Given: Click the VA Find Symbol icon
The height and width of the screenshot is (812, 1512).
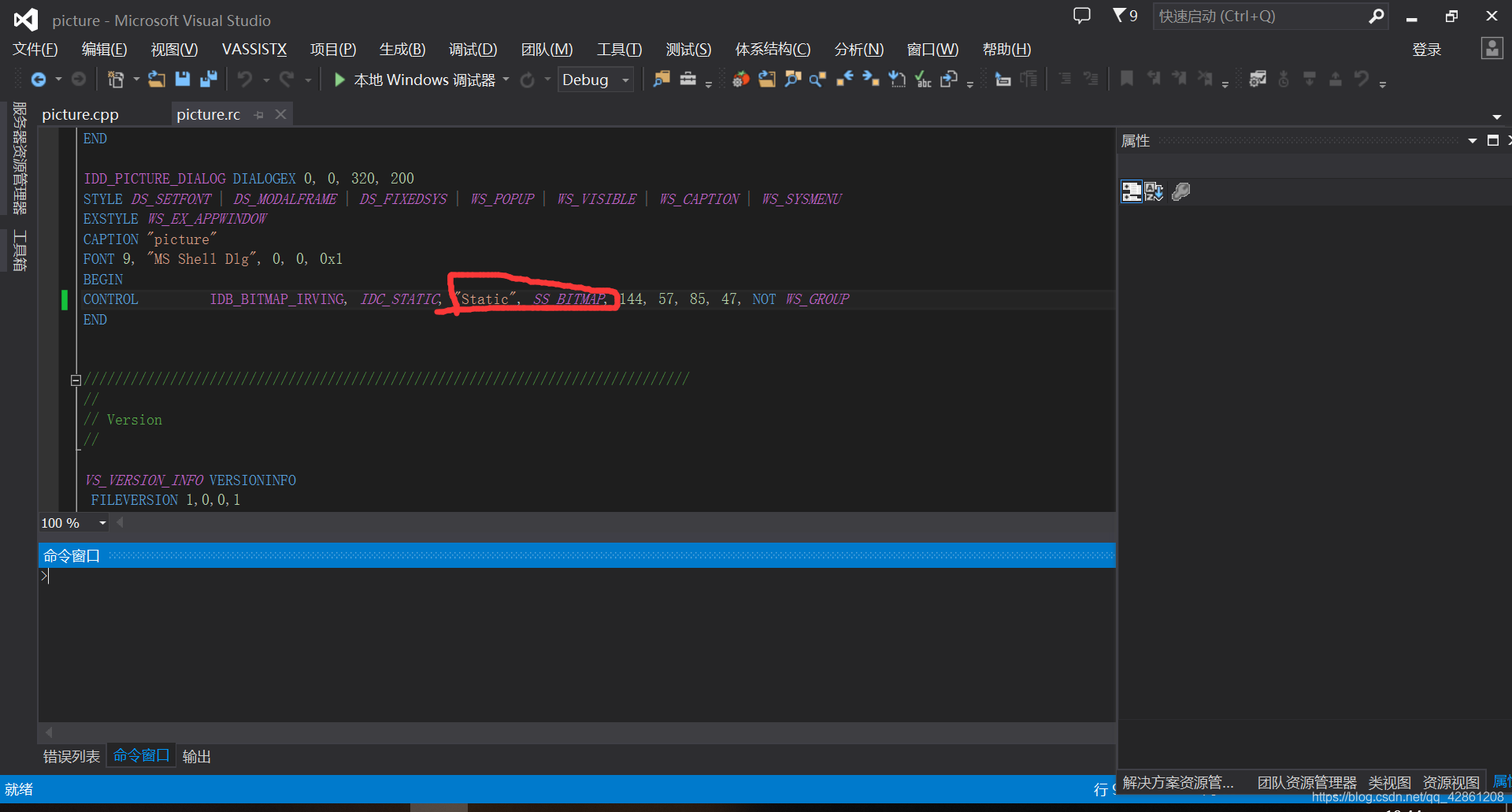Looking at the screenshot, I should [793, 79].
